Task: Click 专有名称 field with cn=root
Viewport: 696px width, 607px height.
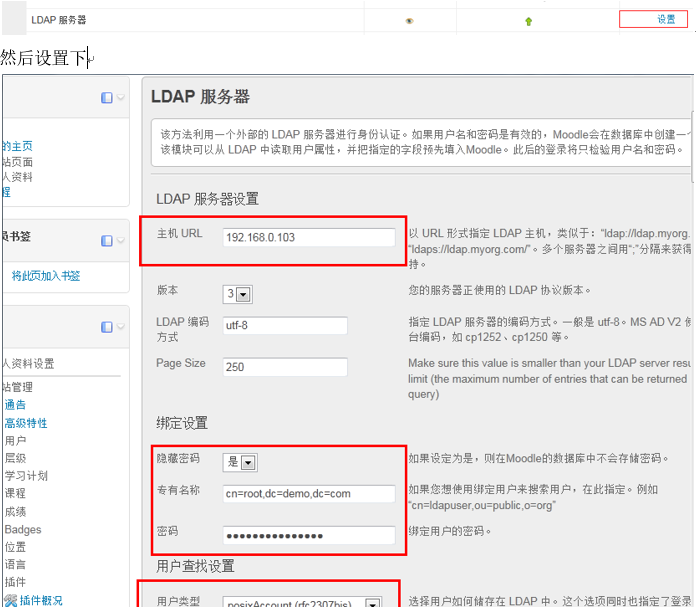Action: coord(308,494)
